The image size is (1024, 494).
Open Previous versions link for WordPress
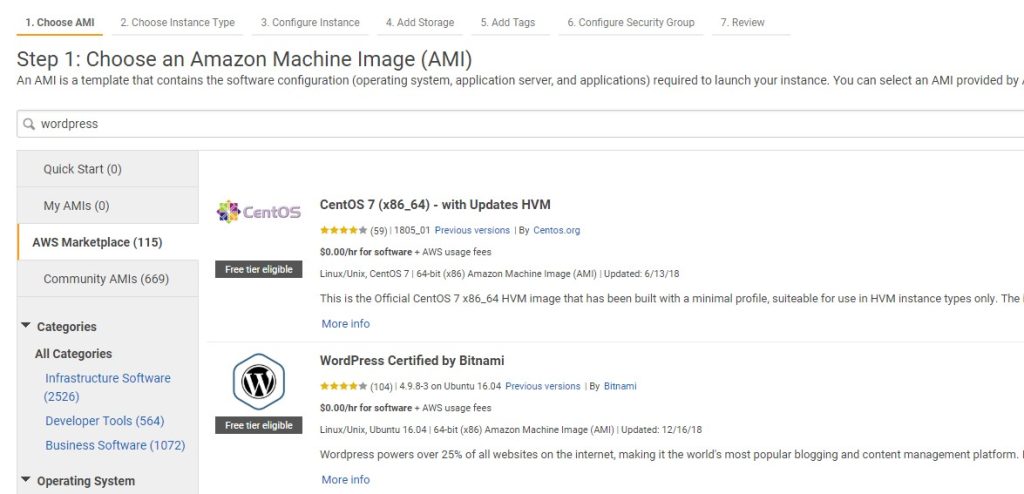click(x=543, y=386)
